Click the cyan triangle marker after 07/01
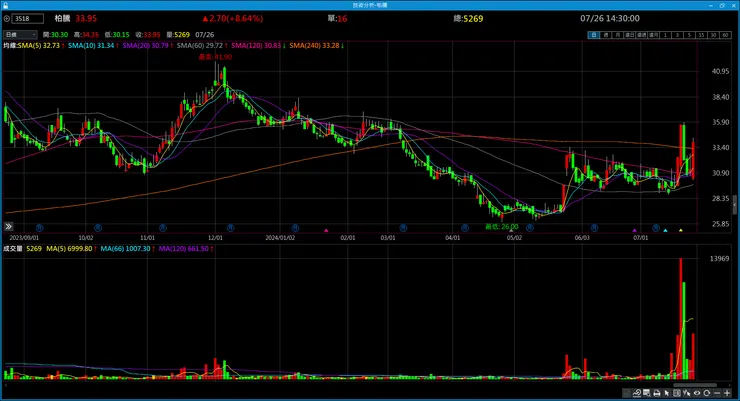Viewport: 740px width, 401px height. (665, 230)
